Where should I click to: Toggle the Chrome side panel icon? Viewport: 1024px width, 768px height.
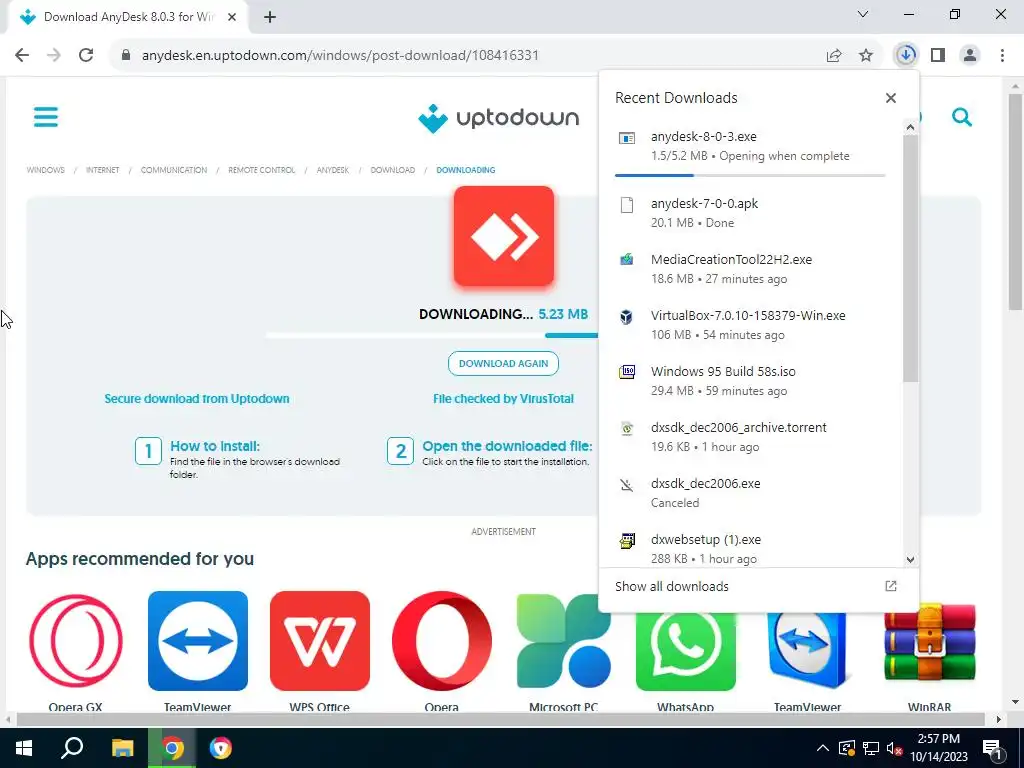pos(938,55)
